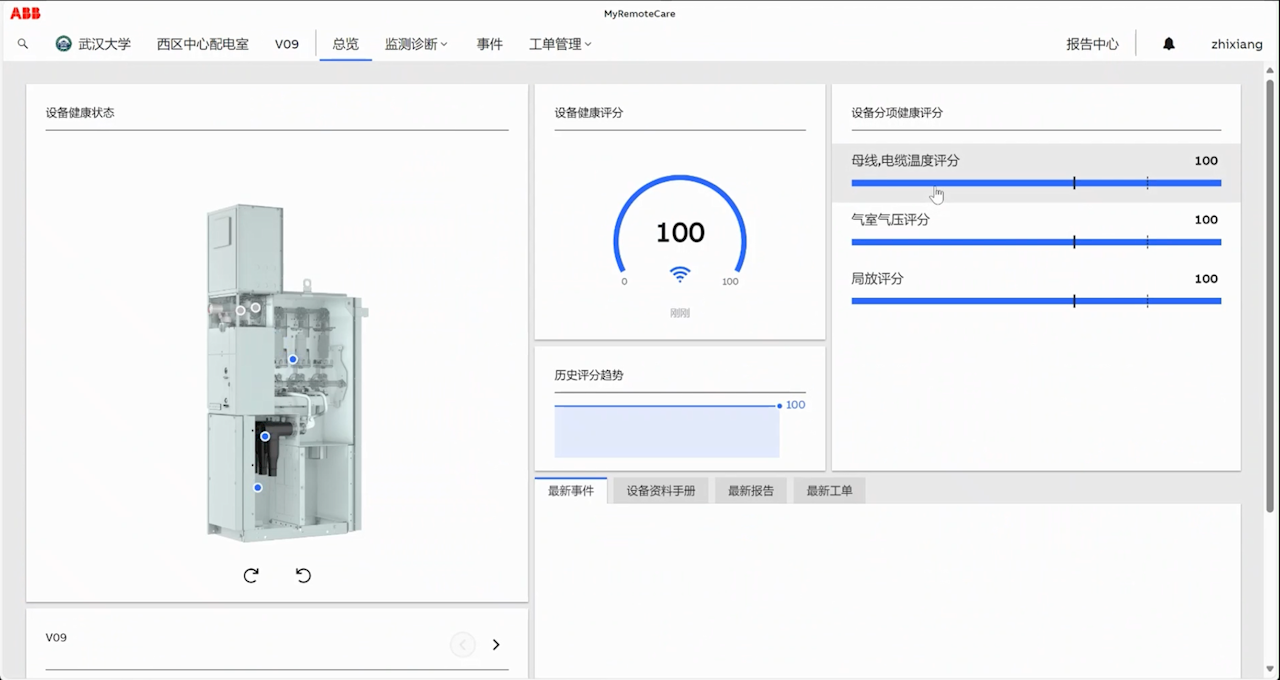Click the 武汉大学 avatar icon
Viewport: 1280px width, 680px height.
click(63, 44)
